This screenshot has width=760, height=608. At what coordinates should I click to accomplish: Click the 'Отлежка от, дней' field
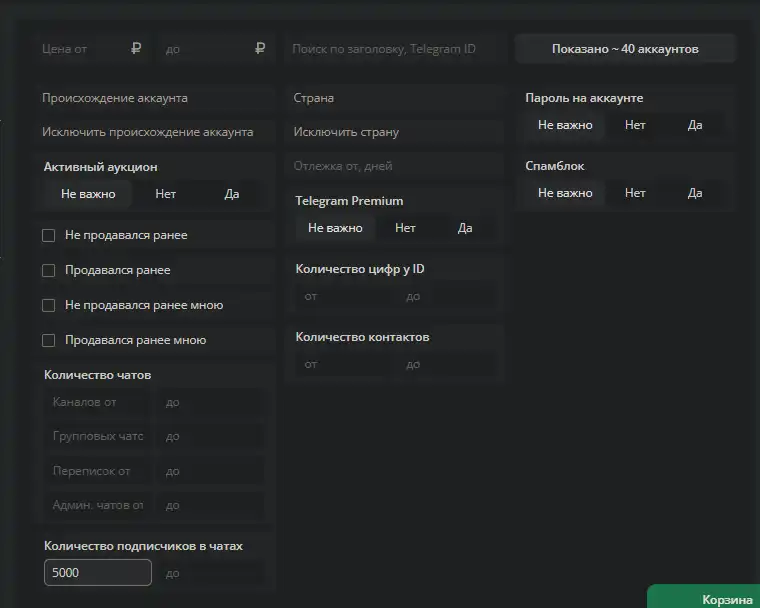pos(396,166)
